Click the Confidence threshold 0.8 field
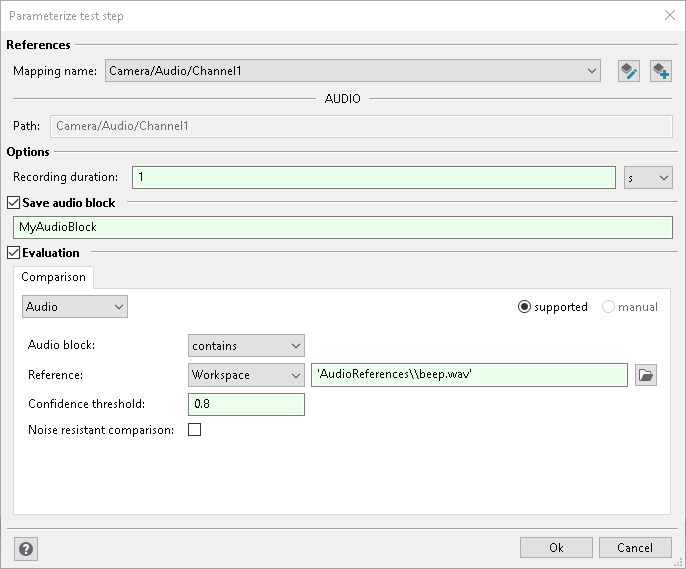686x569 pixels. pos(246,404)
